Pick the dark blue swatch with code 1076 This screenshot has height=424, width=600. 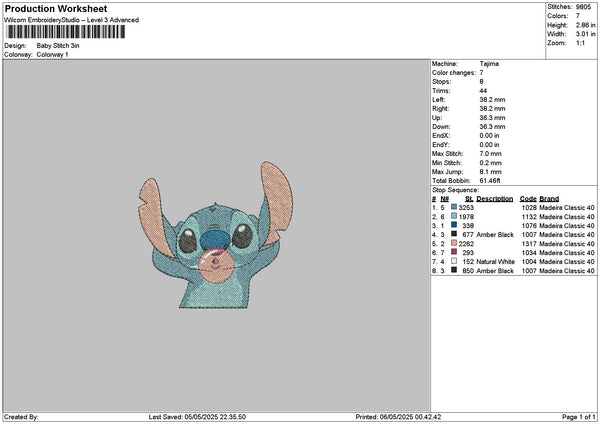pos(456,225)
